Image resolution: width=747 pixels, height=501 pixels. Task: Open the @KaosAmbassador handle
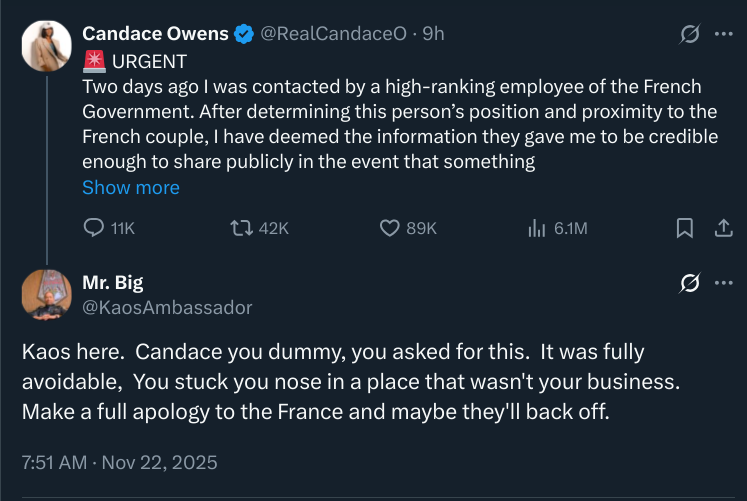(x=167, y=308)
